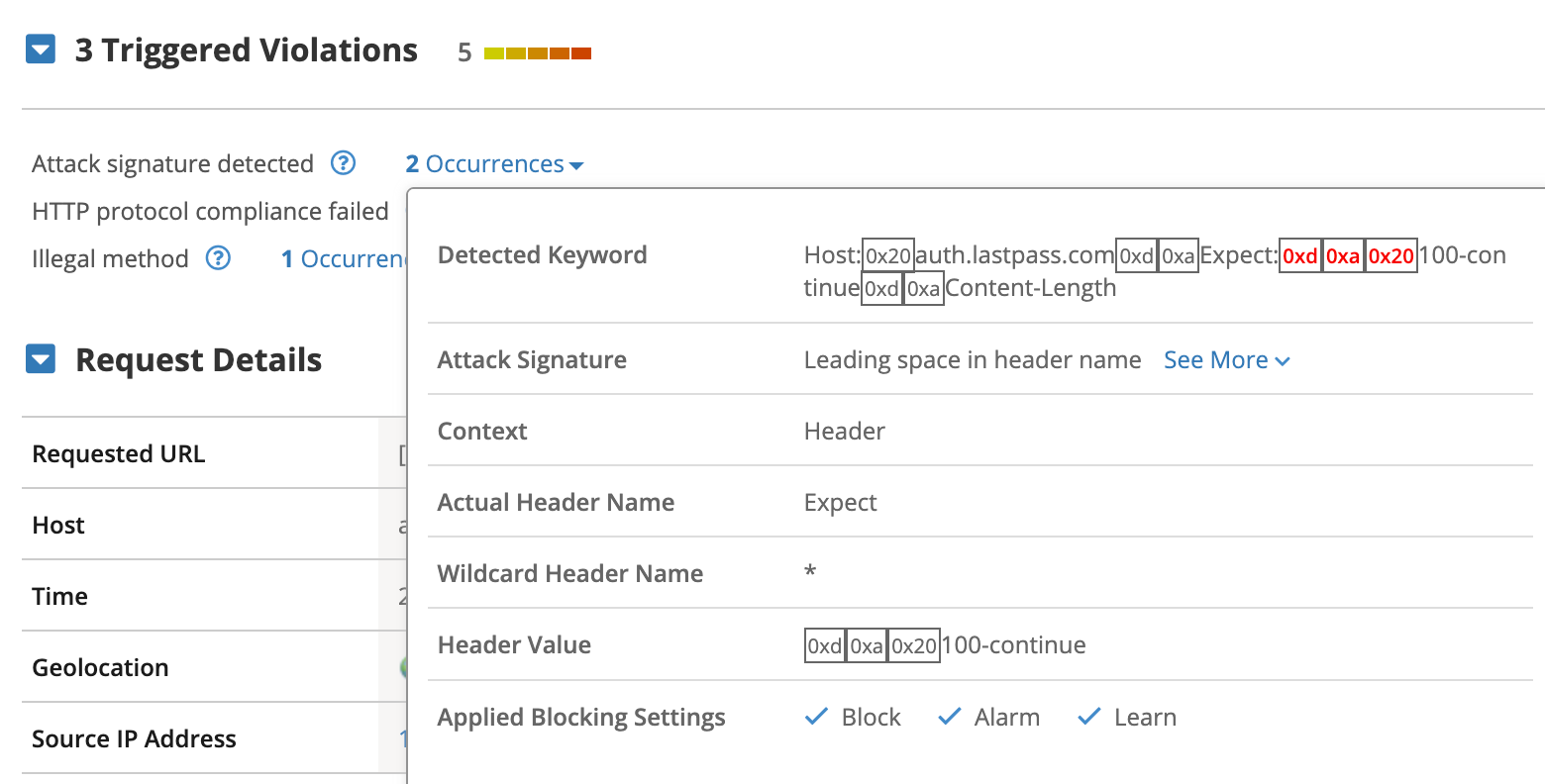Click the Expect actual header name value
The height and width of the screenshot is (784, 1545).
(x=840, y=503)
